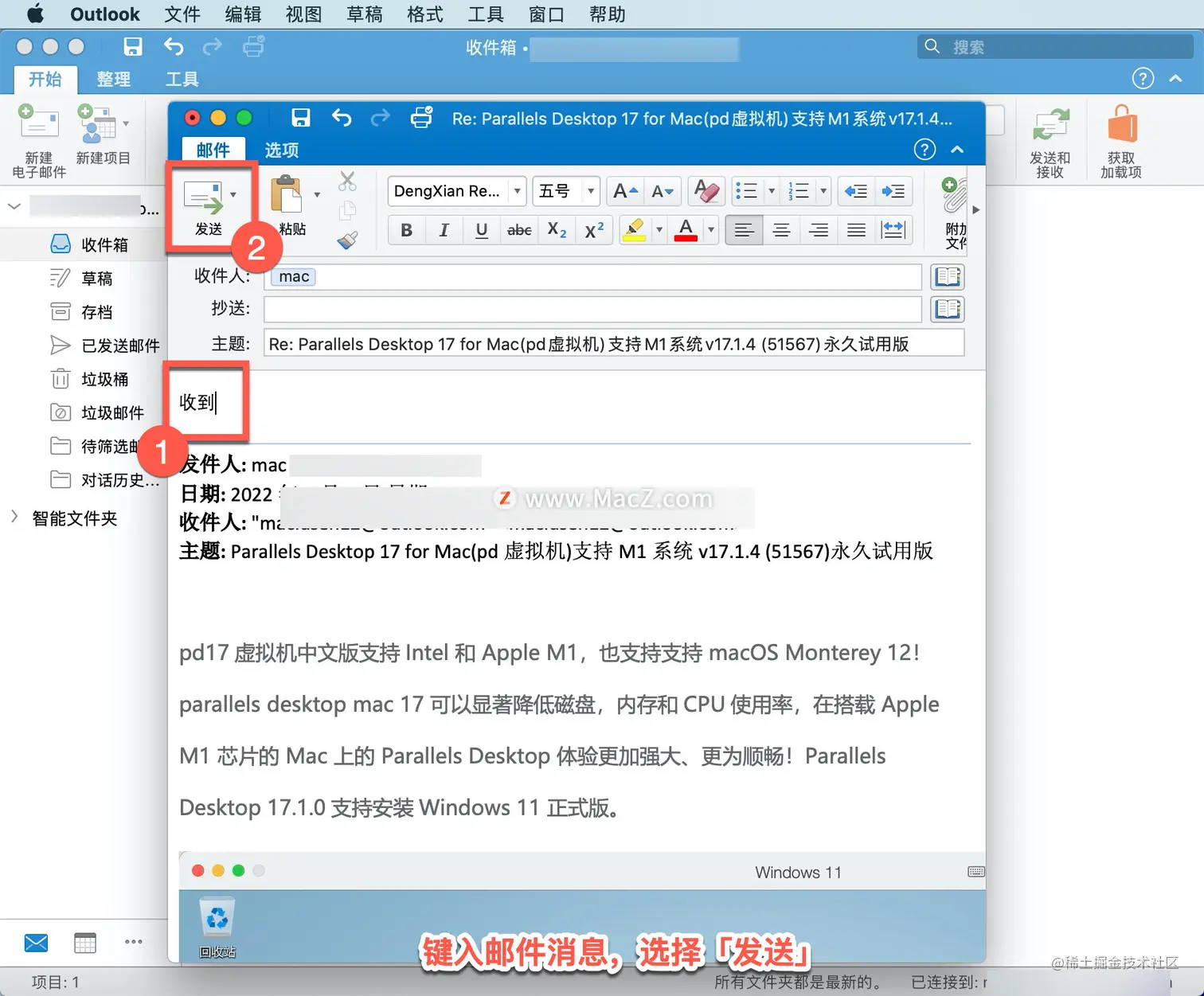Click 新建项目 button in main window
Screen dimensions: 1204x996
coord(103,135)
